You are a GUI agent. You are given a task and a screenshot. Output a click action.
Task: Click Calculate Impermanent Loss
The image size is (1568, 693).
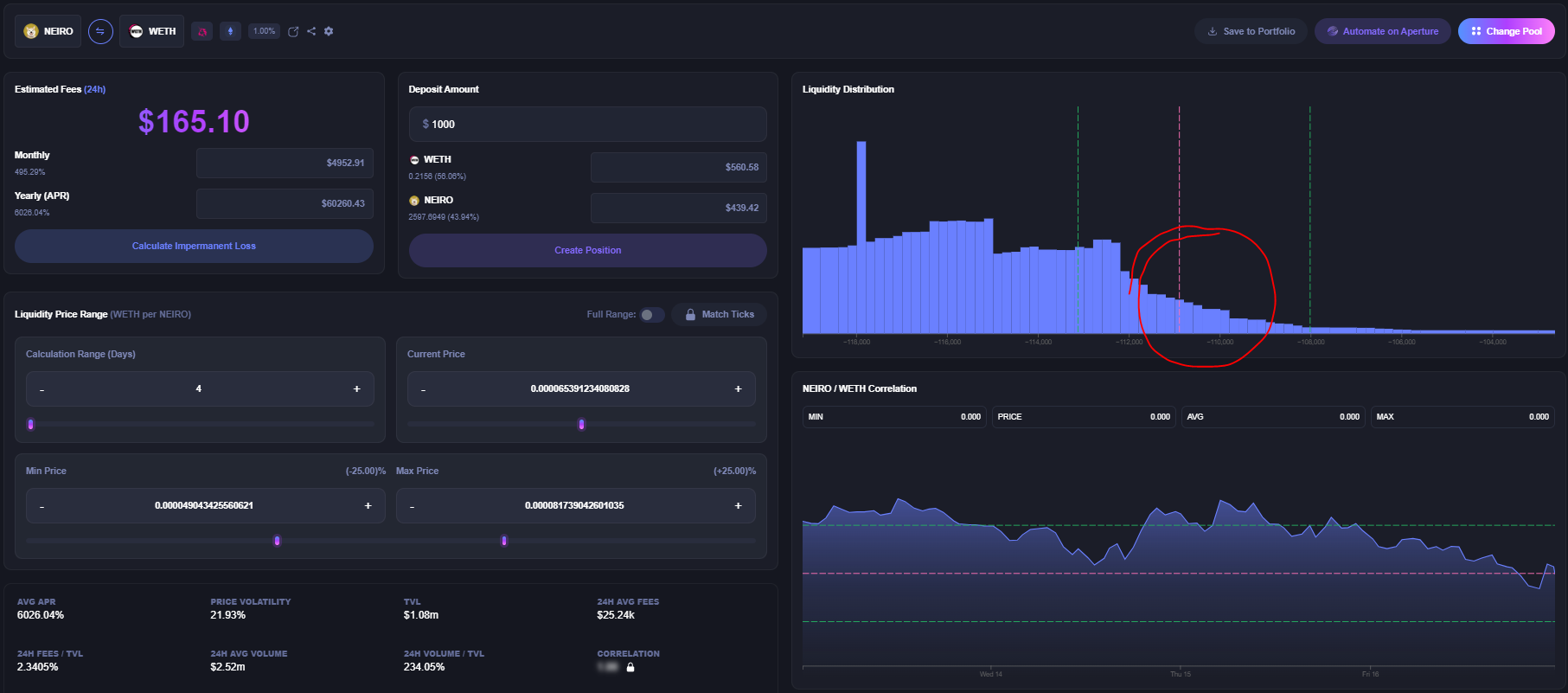[x=194, y=246]
